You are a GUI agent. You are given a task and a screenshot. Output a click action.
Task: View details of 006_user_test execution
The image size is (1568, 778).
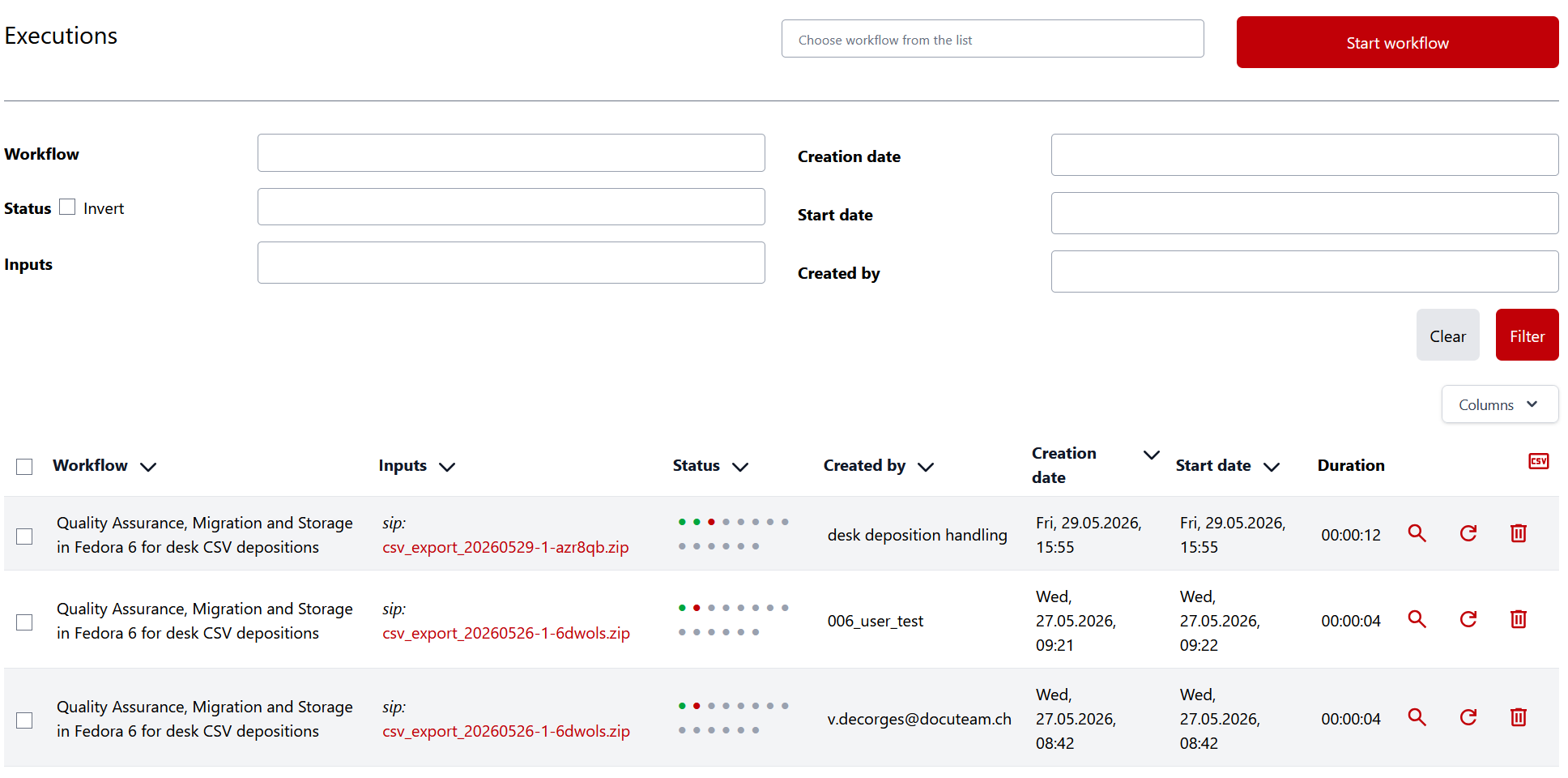(1417, 619)
